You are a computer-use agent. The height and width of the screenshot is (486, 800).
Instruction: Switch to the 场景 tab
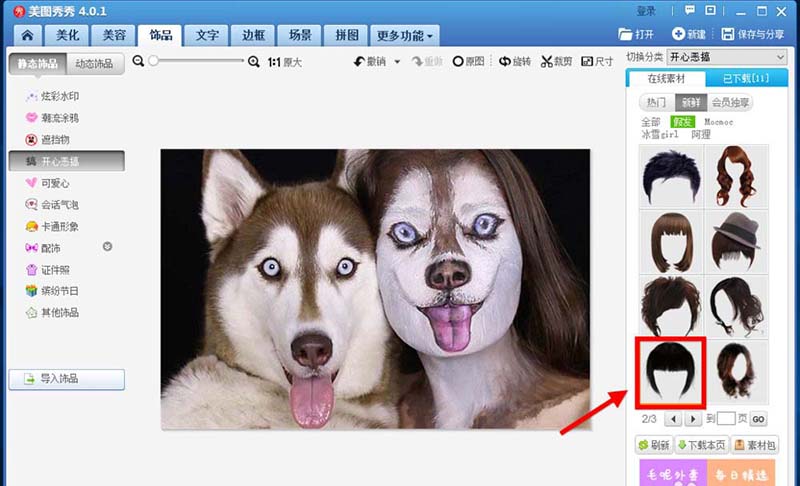(300, 35)
